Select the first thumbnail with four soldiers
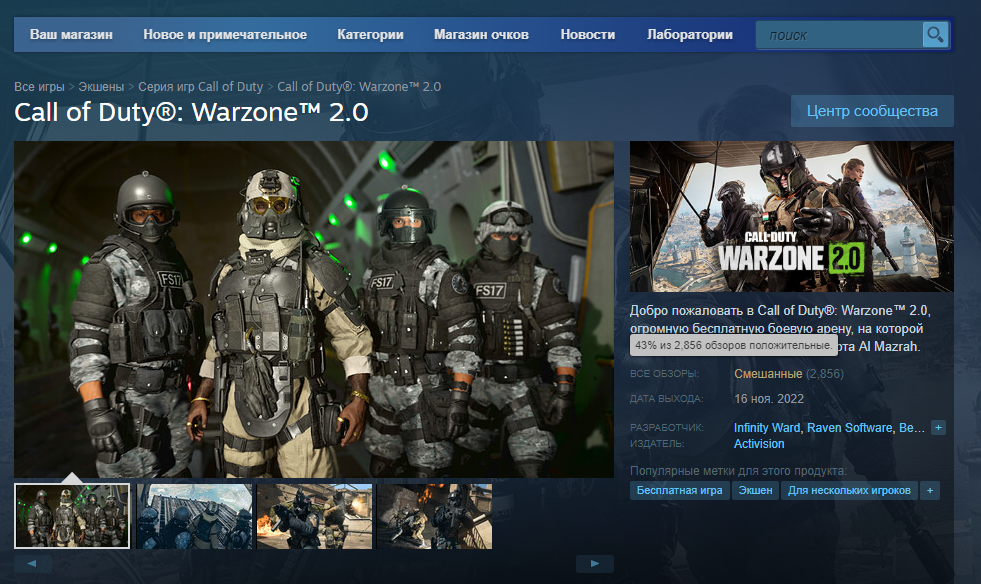The width and height of the screenshot is (981, 584). (x=72, y=516)
